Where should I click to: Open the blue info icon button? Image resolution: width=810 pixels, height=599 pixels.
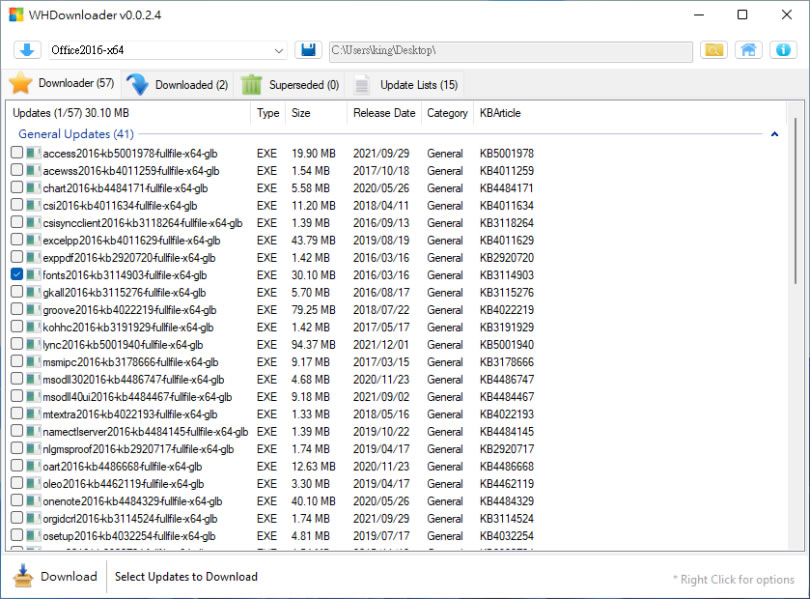point(783,50)
